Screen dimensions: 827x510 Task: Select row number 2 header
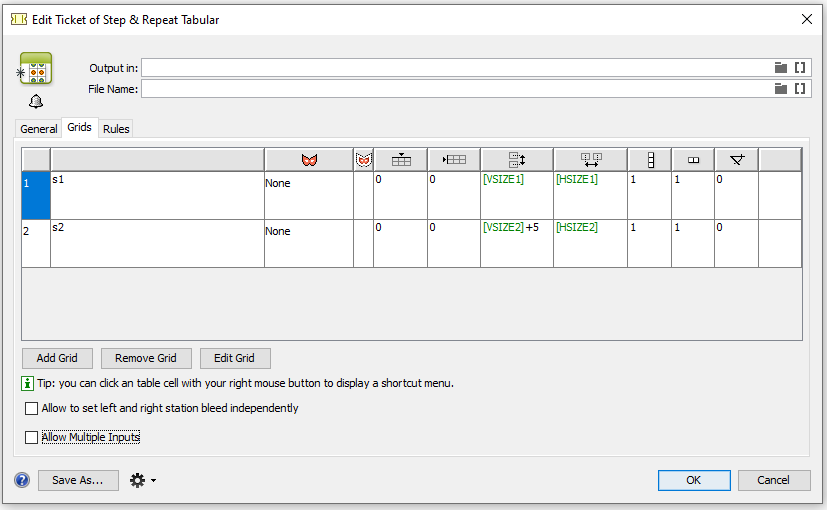pos(36,243)
